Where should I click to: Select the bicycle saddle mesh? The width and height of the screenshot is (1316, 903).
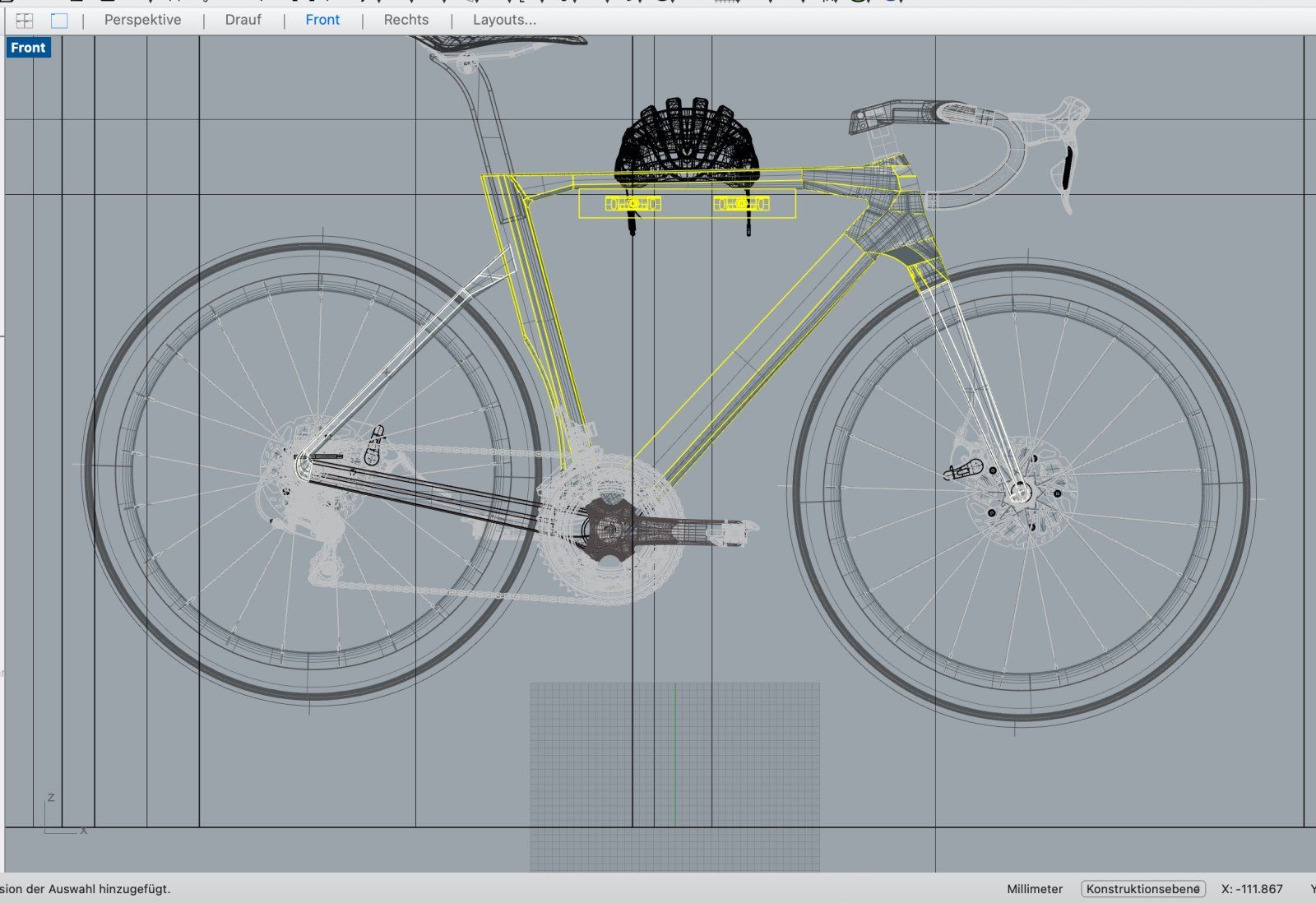click(x=510, y=40)
